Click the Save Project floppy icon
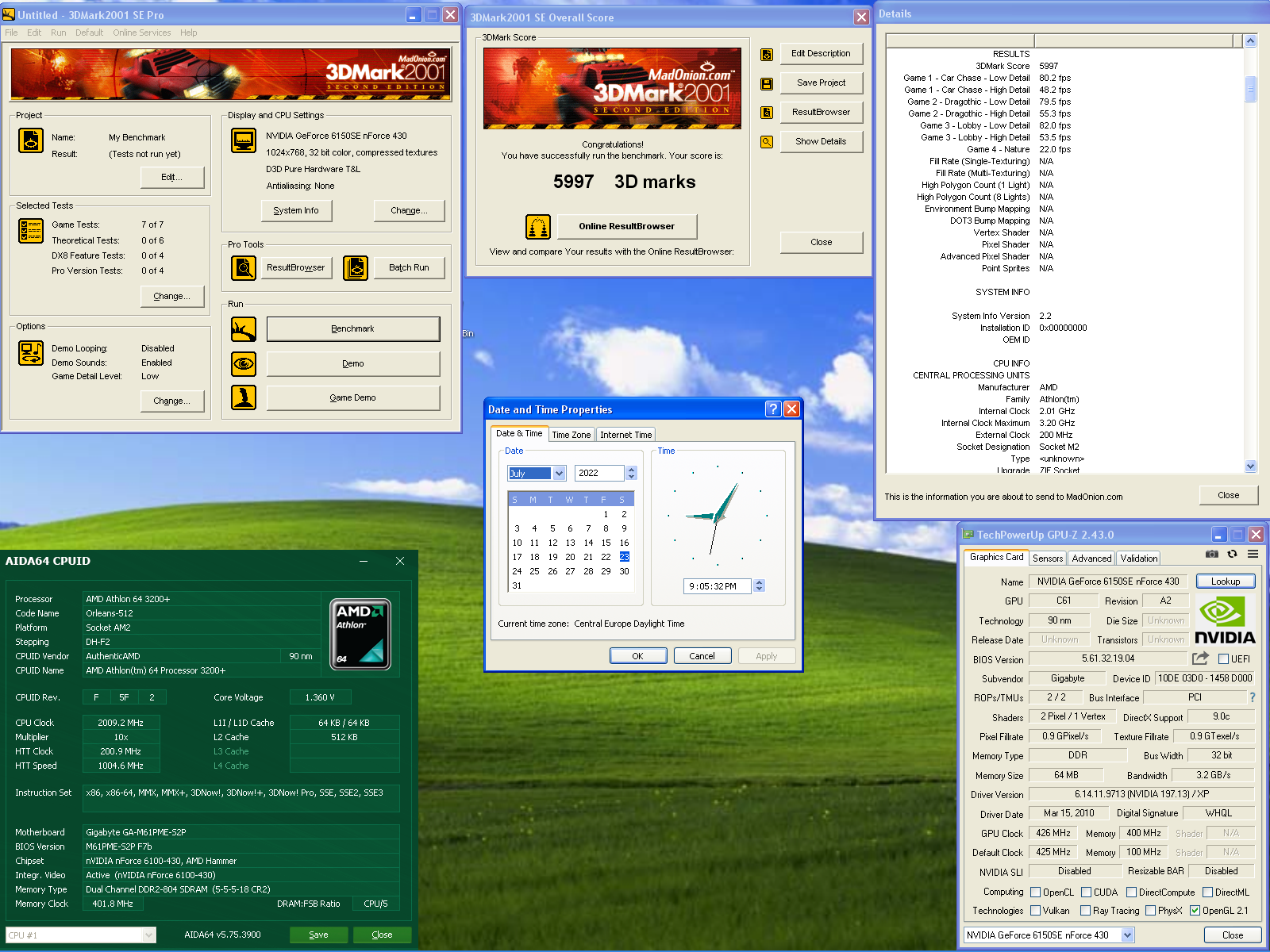This screenshot has height=952, width=1270. pos(767,83)
